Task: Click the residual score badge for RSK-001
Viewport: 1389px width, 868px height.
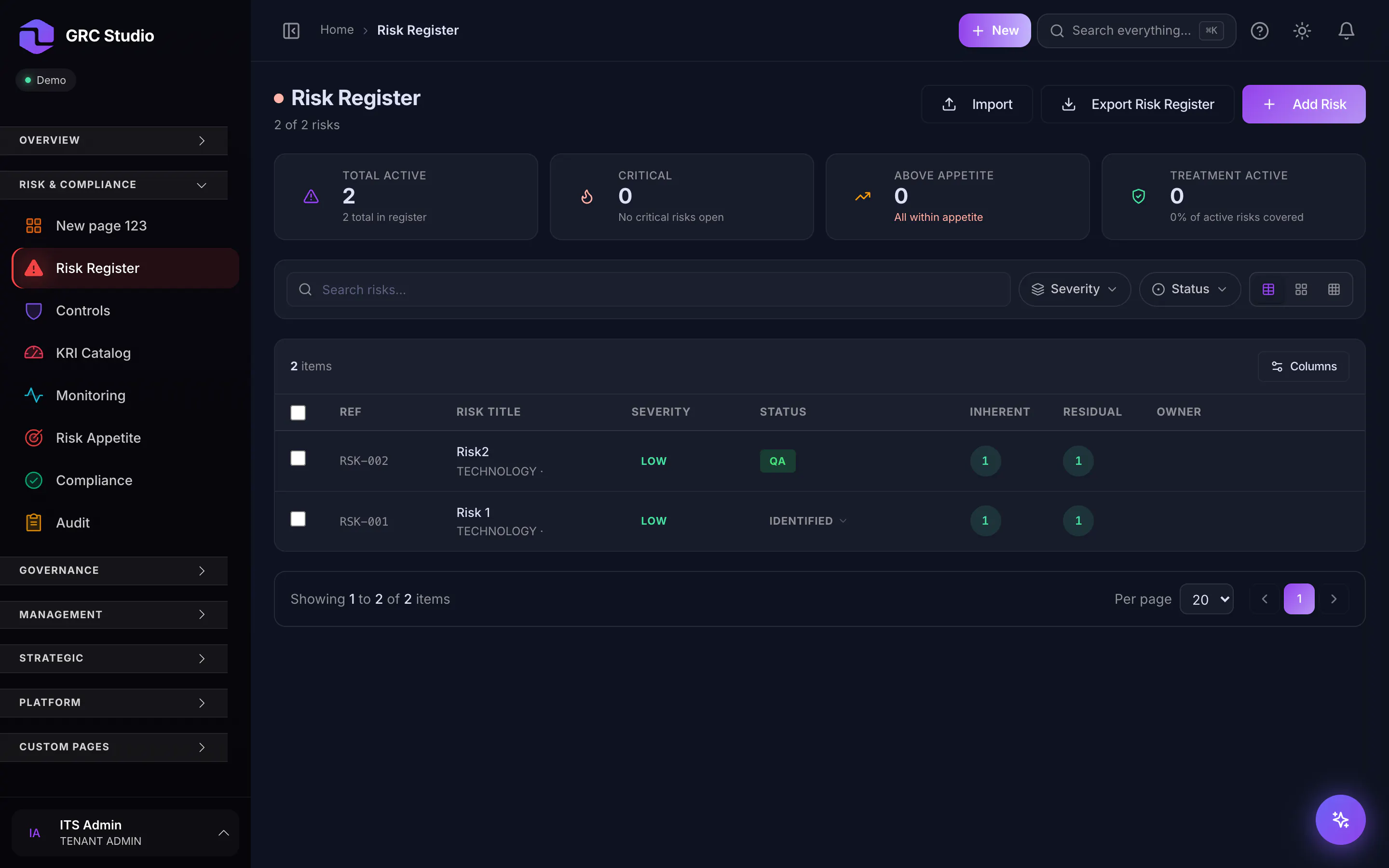Action: tap(1078, 521)
